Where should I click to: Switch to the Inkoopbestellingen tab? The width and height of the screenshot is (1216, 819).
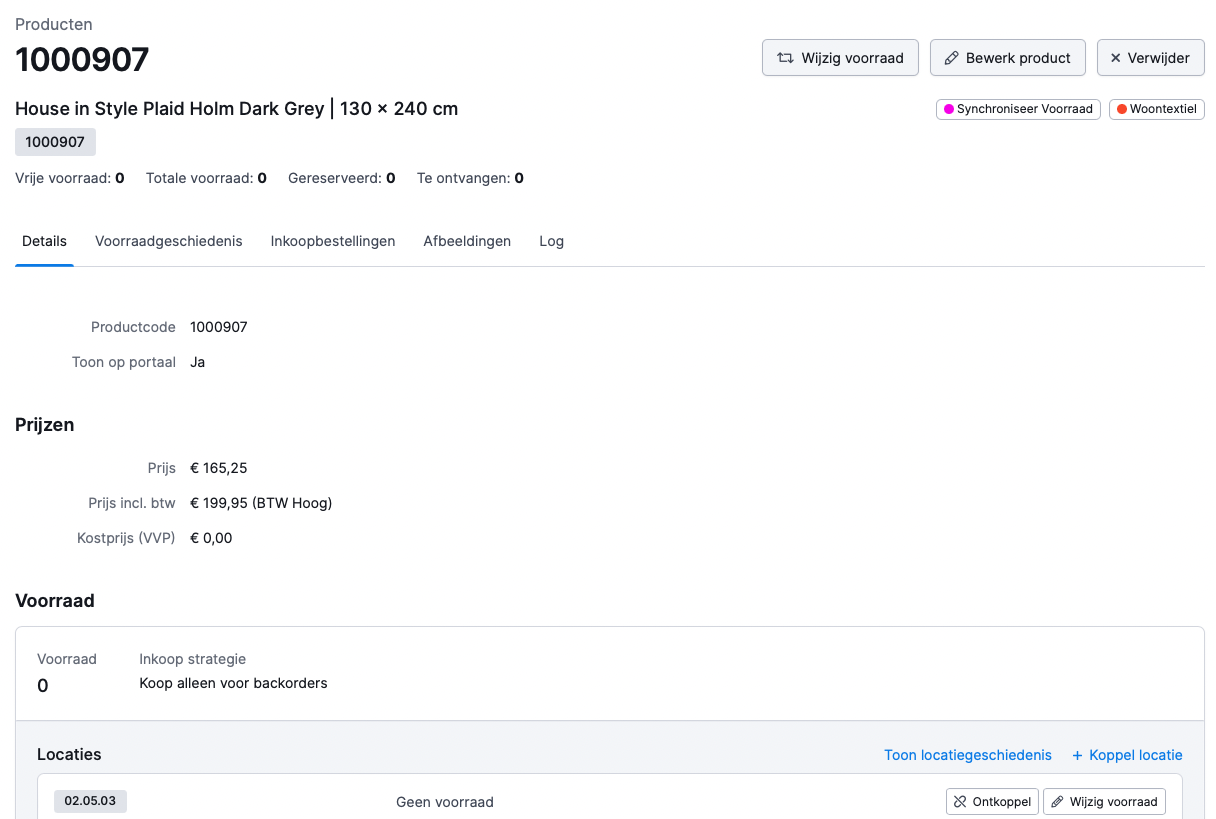point(333,241)
